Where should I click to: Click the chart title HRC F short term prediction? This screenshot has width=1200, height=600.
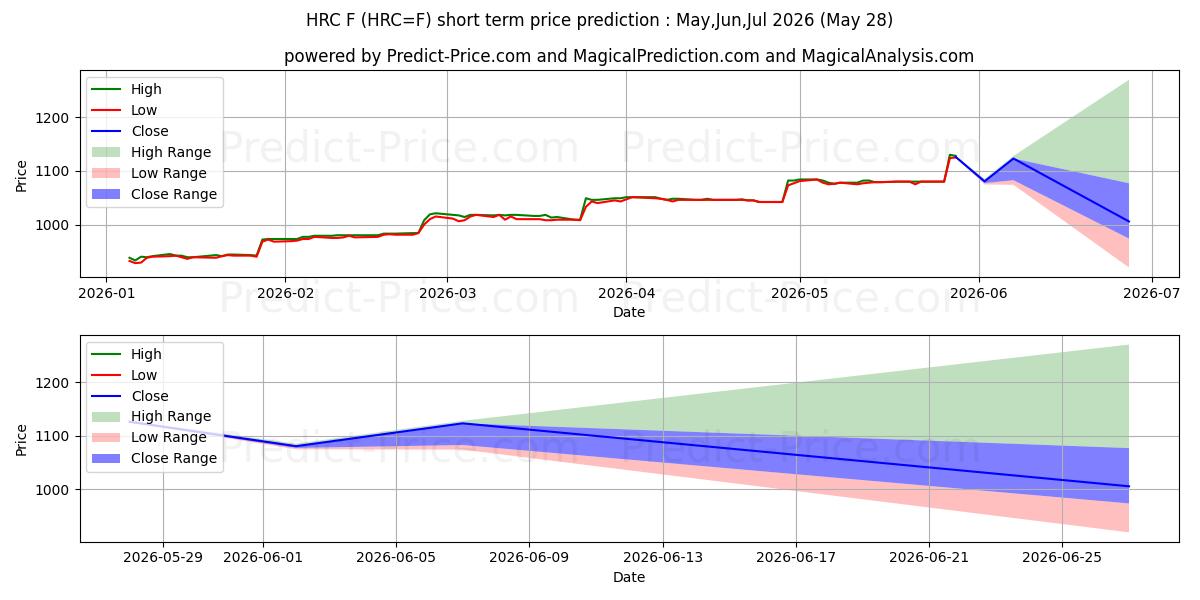pyautogui.click(x=599, y=20)
